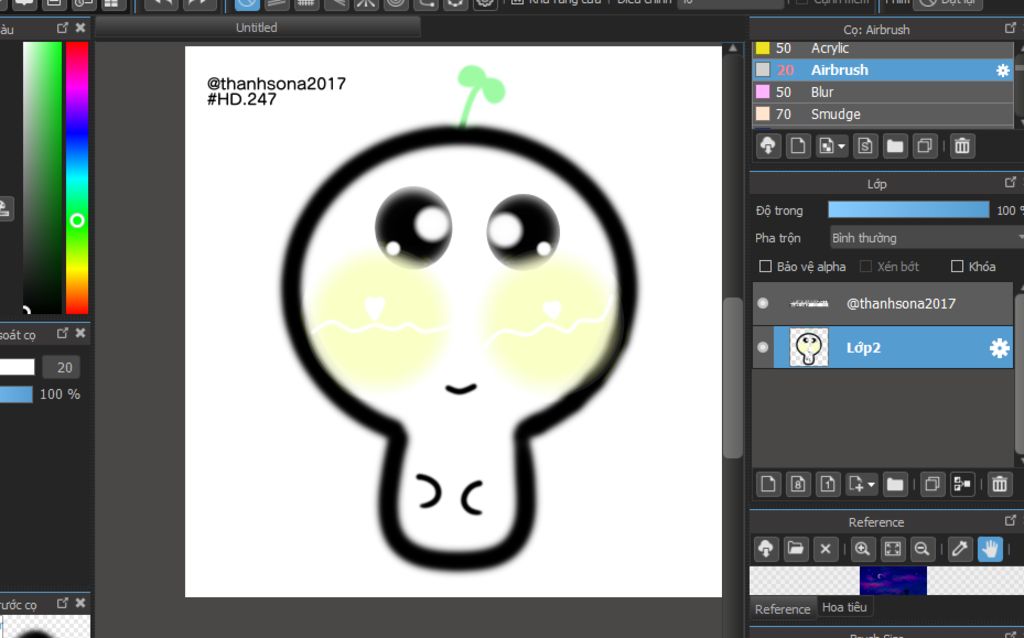Click the canvas scroll up arrow

(x=733, y=48)
